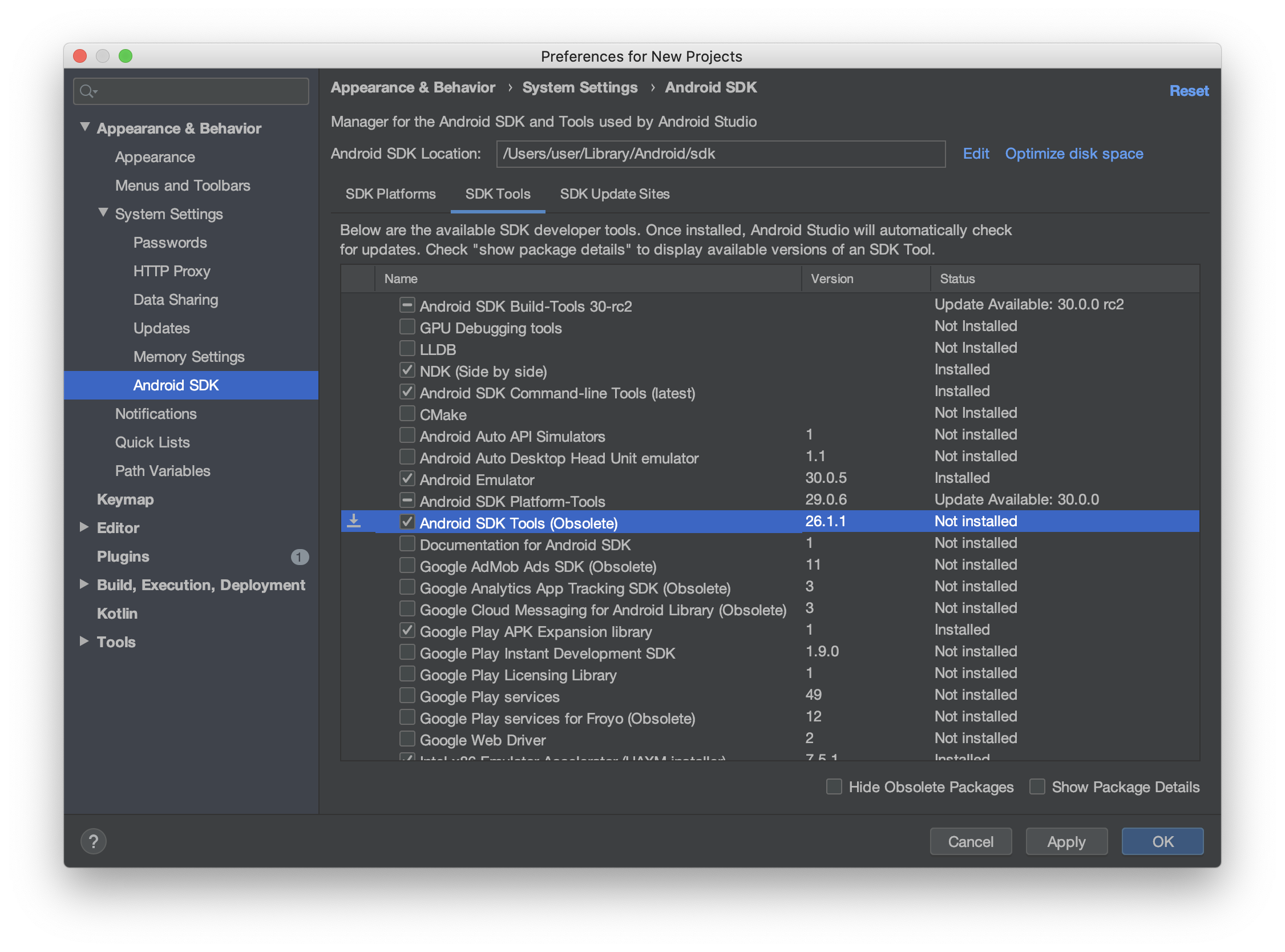Screen dimensions: 1285x952
Task: Collapse the System Settings tree node
Action: [103, 213]
